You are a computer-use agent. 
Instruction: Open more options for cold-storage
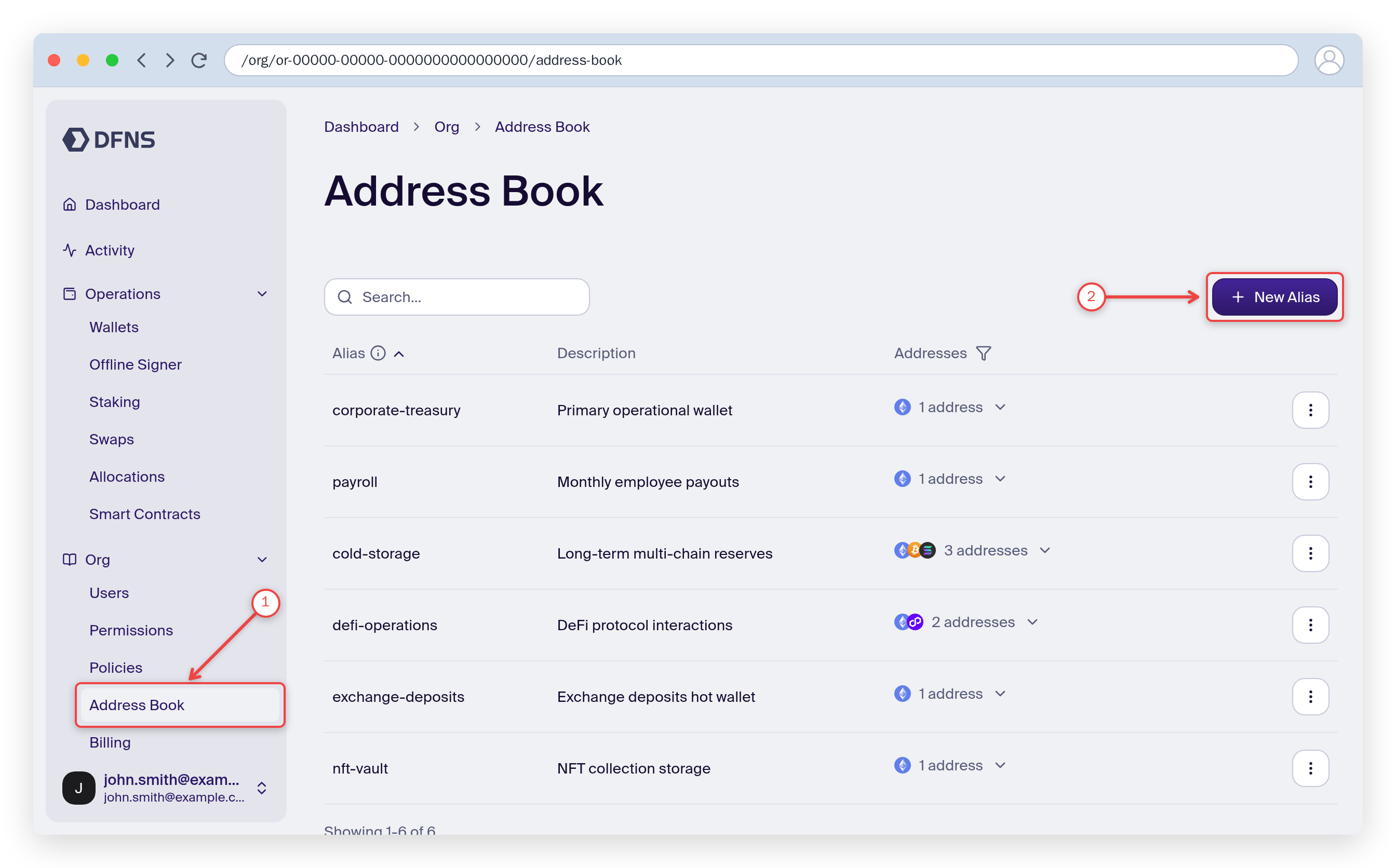(x=1310, y=553)
